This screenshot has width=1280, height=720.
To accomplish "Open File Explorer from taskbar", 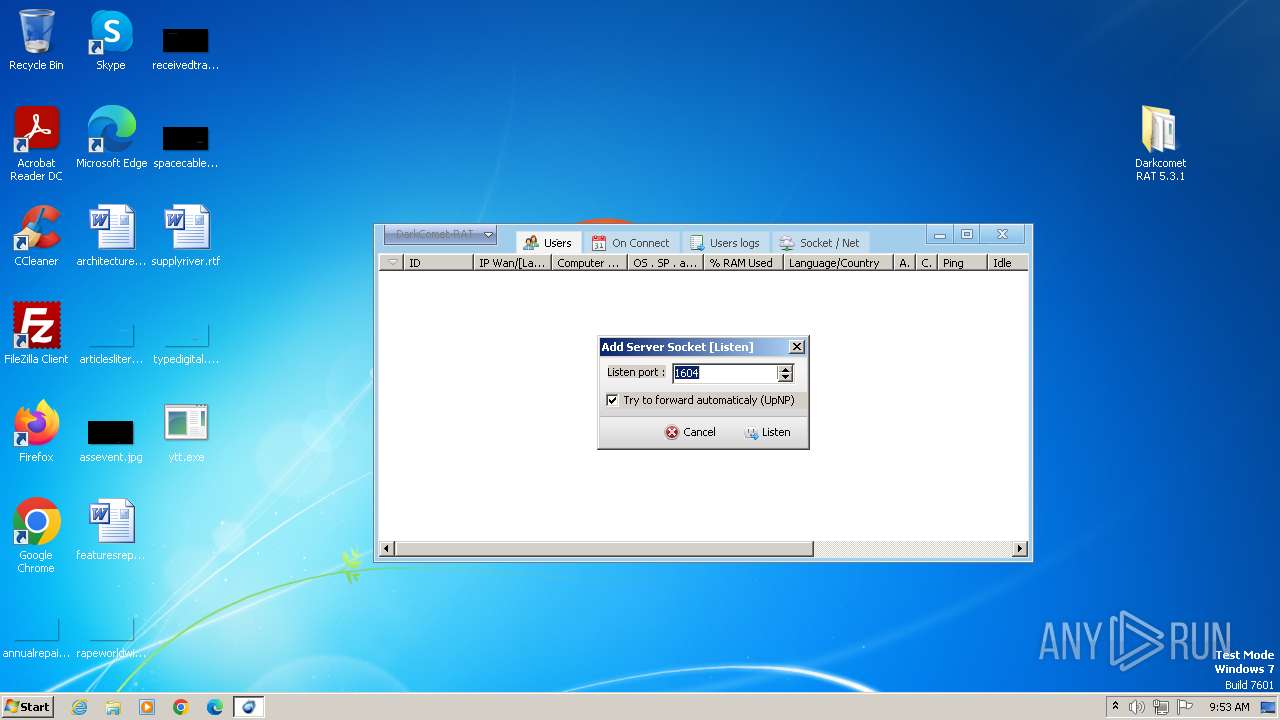I will pyautogui.click(x=113, y=707).
